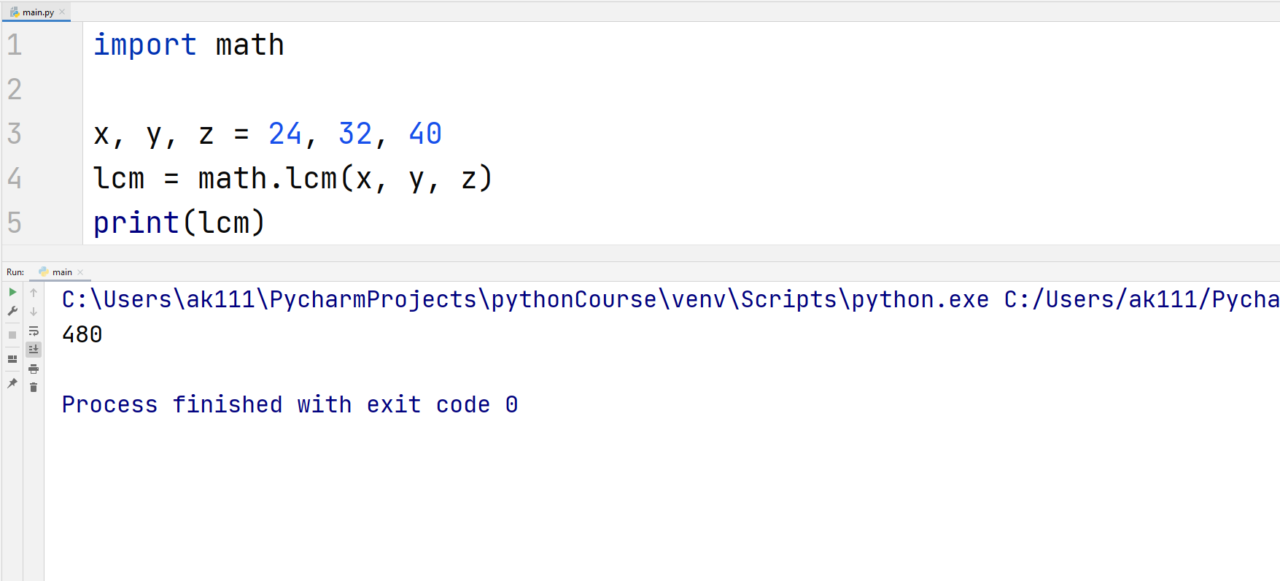Toggle soft-wrap in the console
1280x581 pixels.
(x=33, y=331)
